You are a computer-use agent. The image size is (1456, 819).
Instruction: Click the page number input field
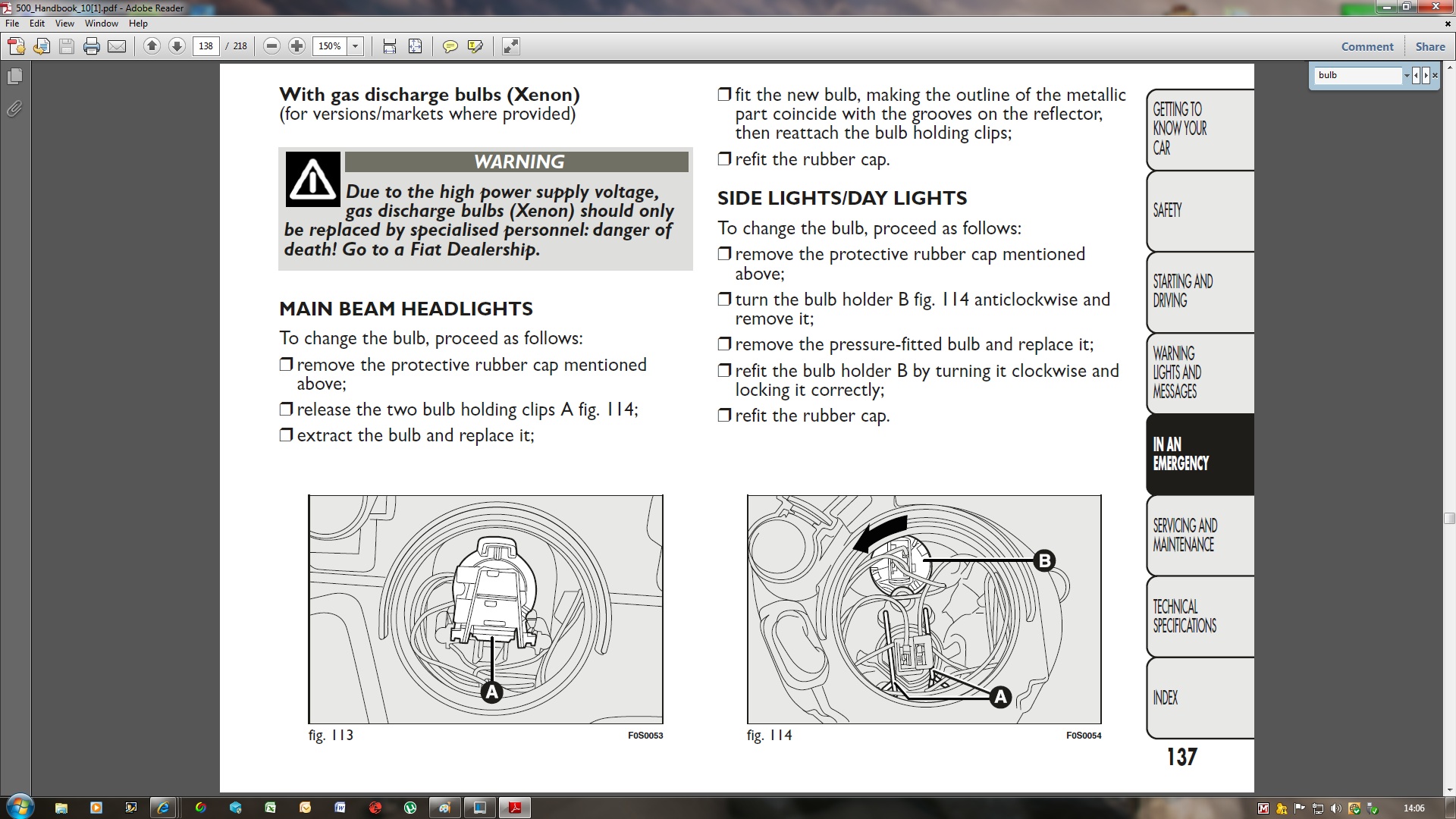point(206,46)
